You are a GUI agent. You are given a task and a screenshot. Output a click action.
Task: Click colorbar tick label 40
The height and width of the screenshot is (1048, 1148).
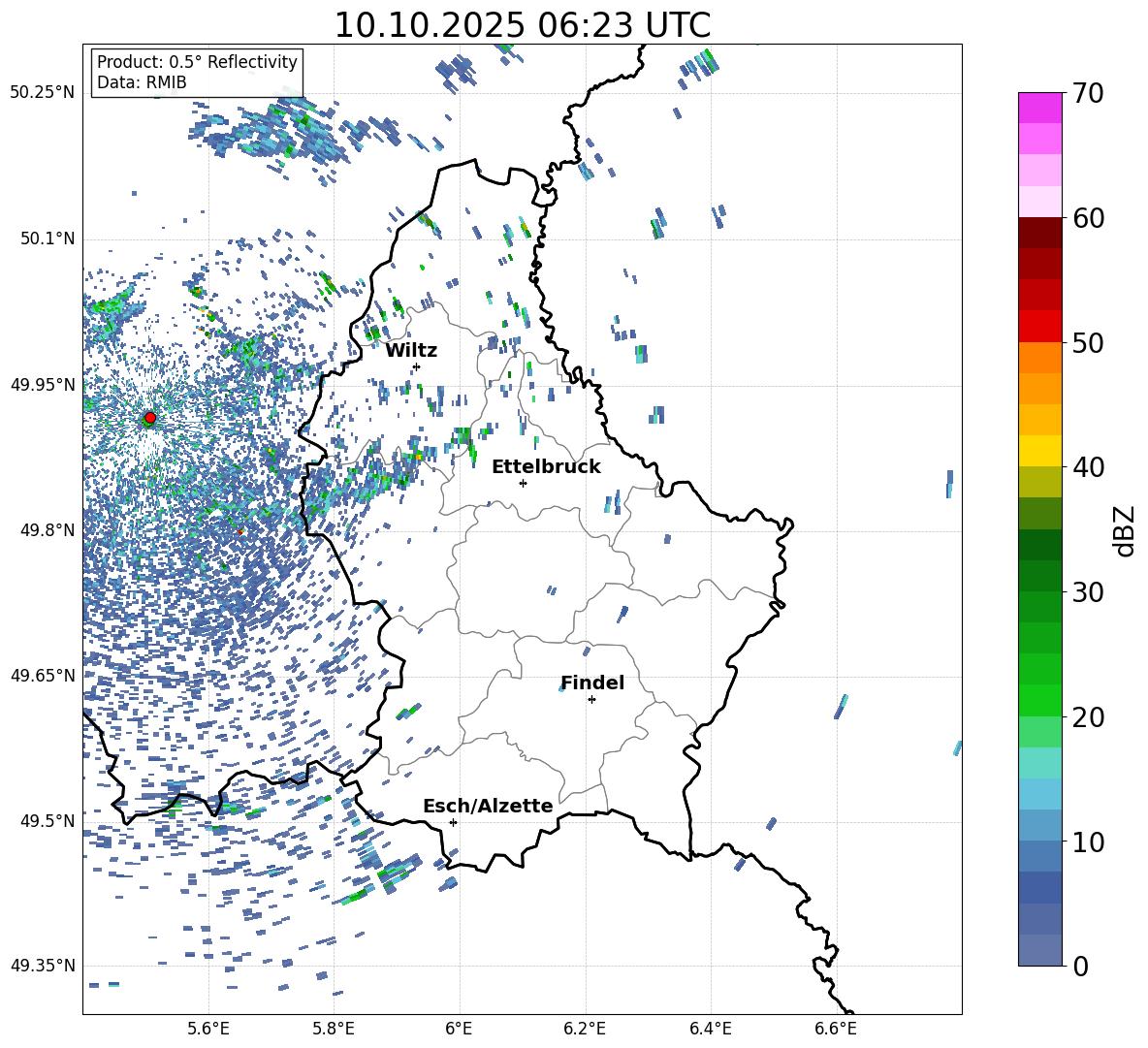tap(1087, 467)
